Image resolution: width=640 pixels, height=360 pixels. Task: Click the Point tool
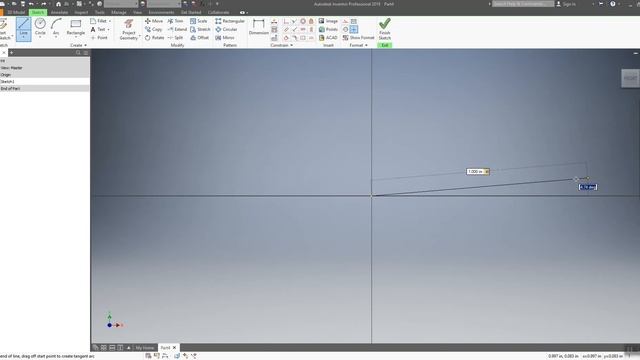(99, 38)
